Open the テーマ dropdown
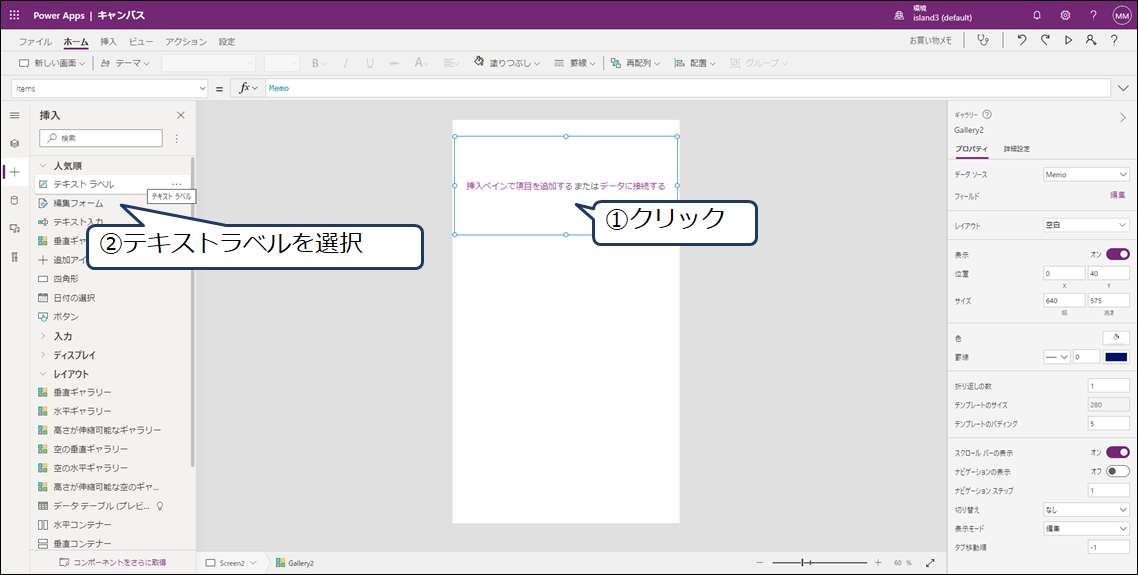1138x575 pixels. click(125, 63)
